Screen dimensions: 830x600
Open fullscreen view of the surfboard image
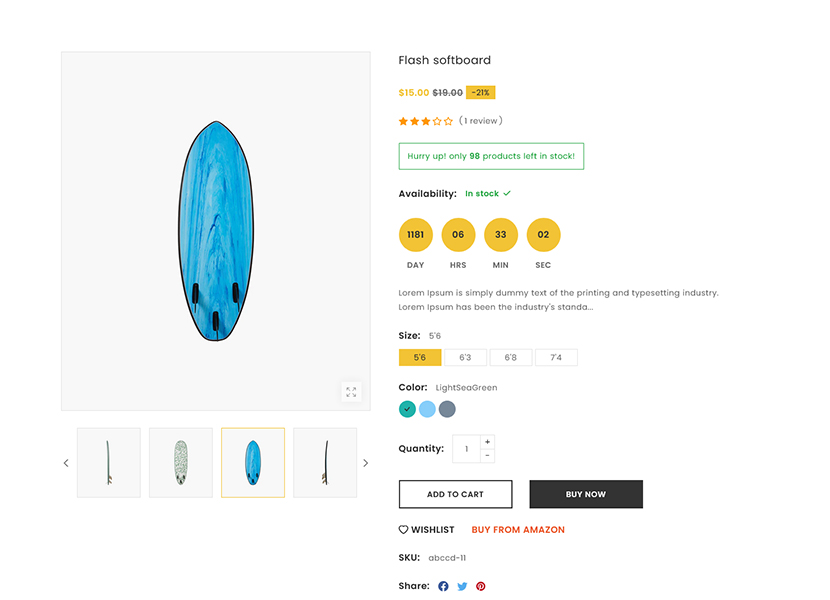352,392
